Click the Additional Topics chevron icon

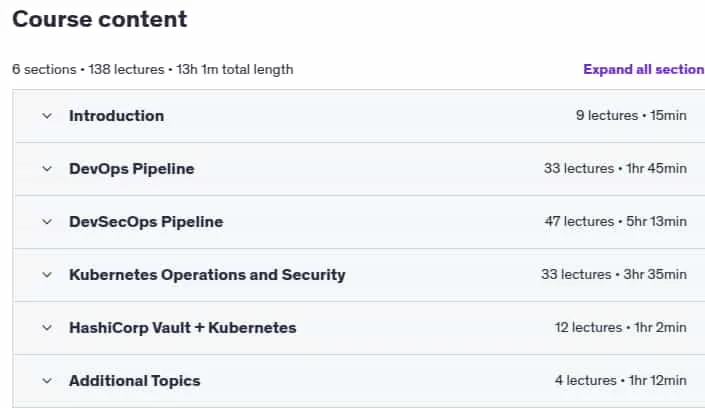coord(47,381)
